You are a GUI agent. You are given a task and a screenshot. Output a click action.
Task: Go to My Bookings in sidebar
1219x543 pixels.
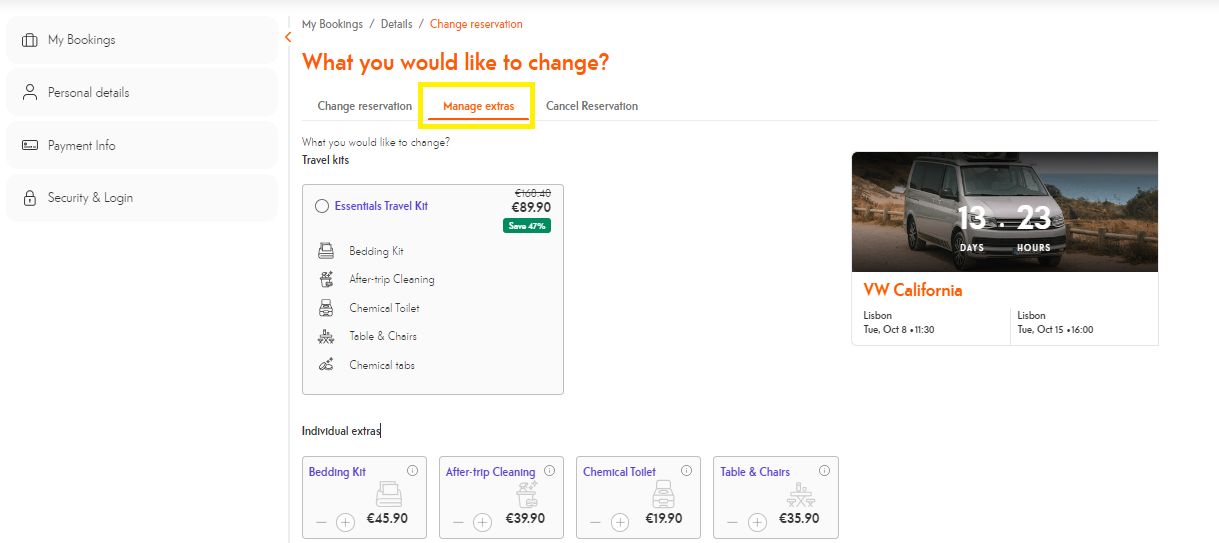coord(81,40)
